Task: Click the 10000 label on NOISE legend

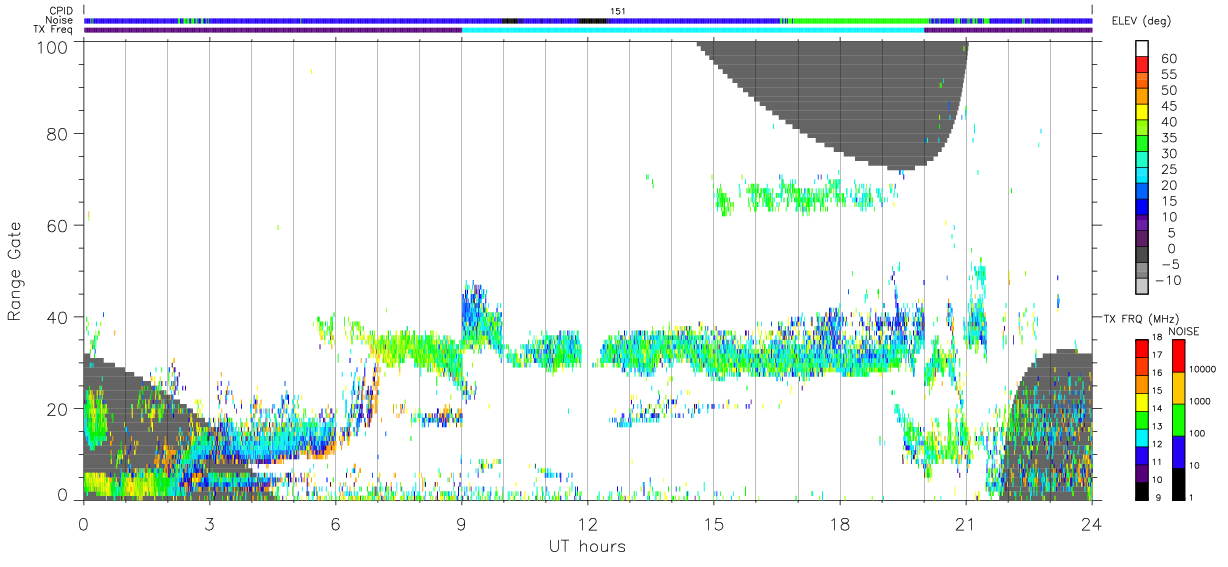Action: [1203, 369]
